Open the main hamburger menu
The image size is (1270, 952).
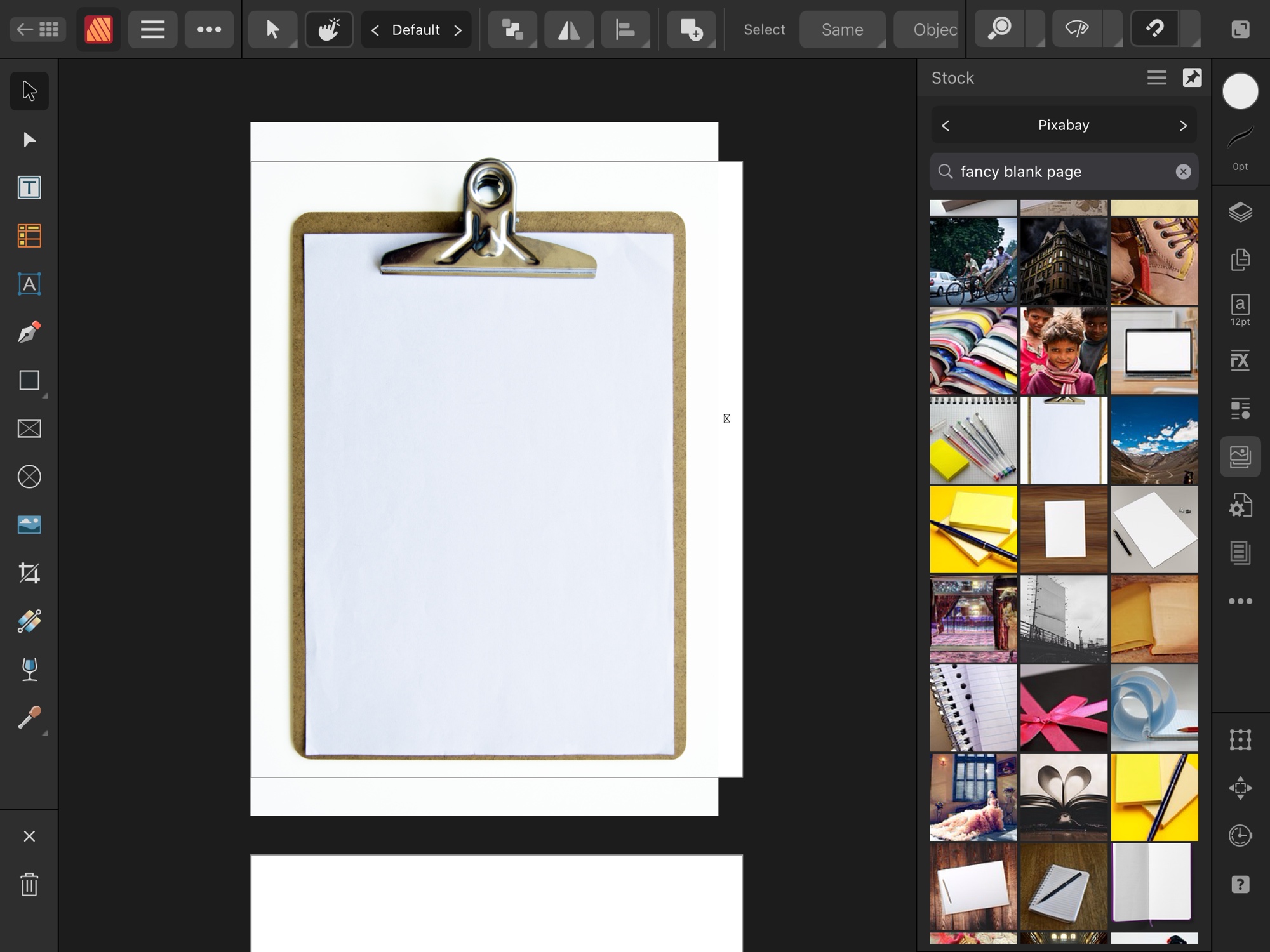click(152, 29)
